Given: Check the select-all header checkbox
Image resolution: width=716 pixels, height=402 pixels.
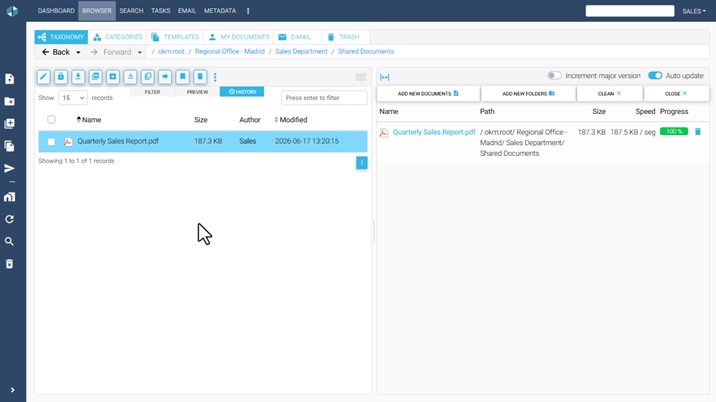Looking at the screenshot, I should point(51,120).
